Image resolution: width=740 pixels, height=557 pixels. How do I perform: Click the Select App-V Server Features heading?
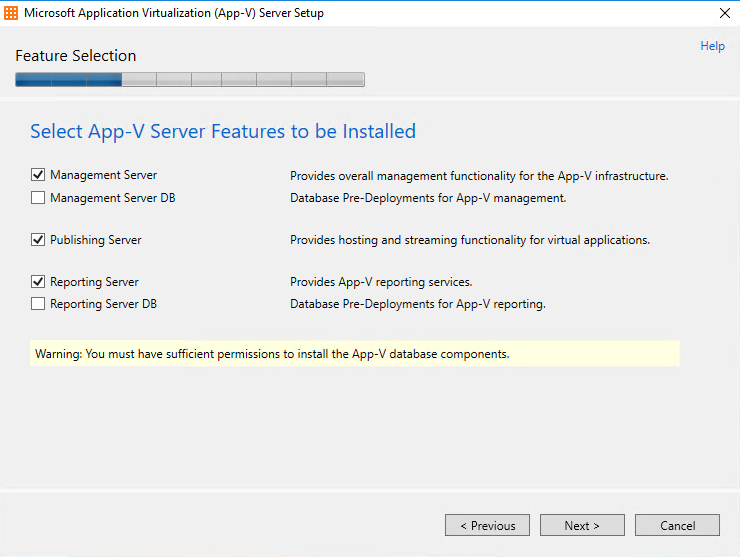[x=223, y=132]
